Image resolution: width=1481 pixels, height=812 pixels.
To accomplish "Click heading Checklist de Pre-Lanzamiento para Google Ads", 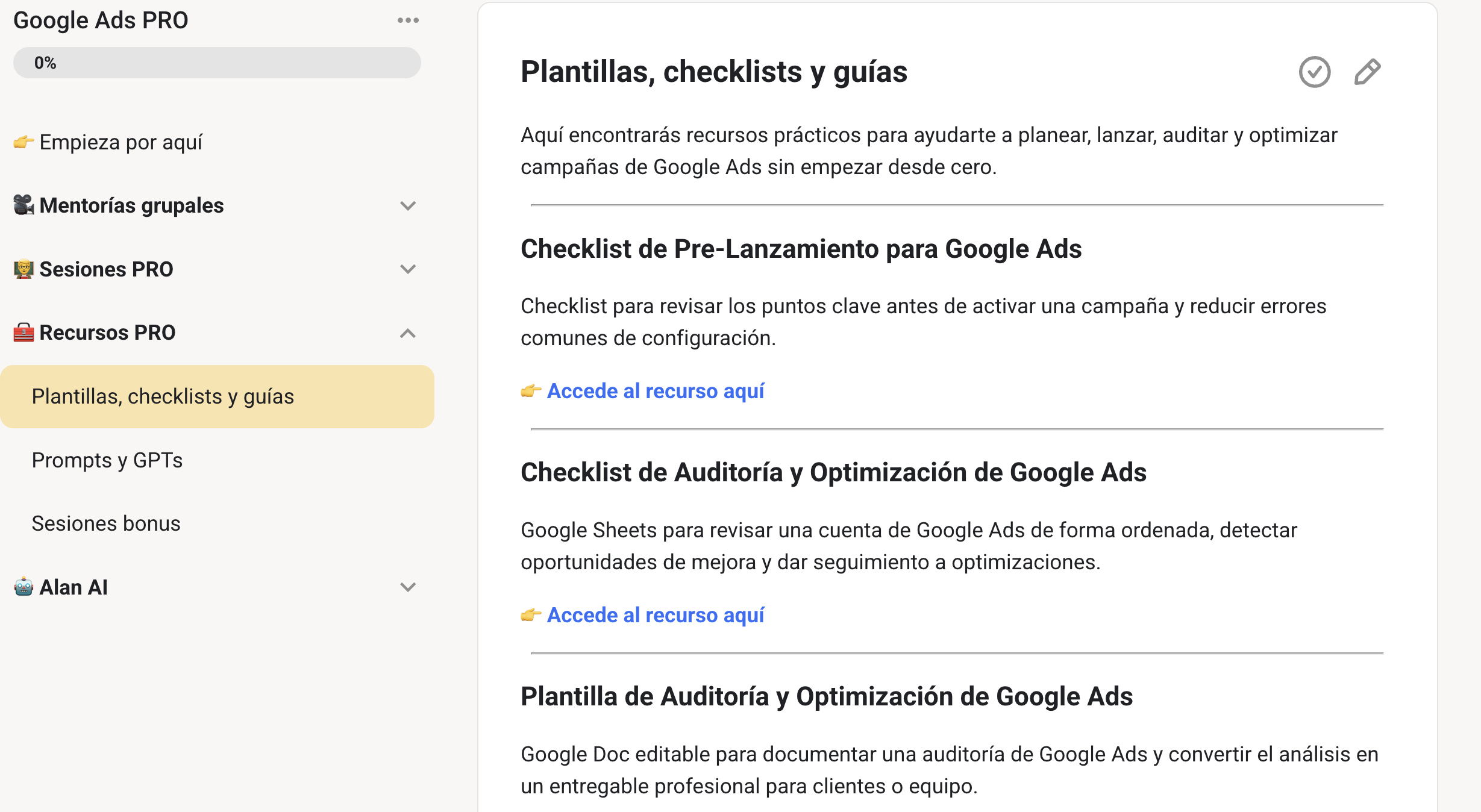I will coord(801,249).
